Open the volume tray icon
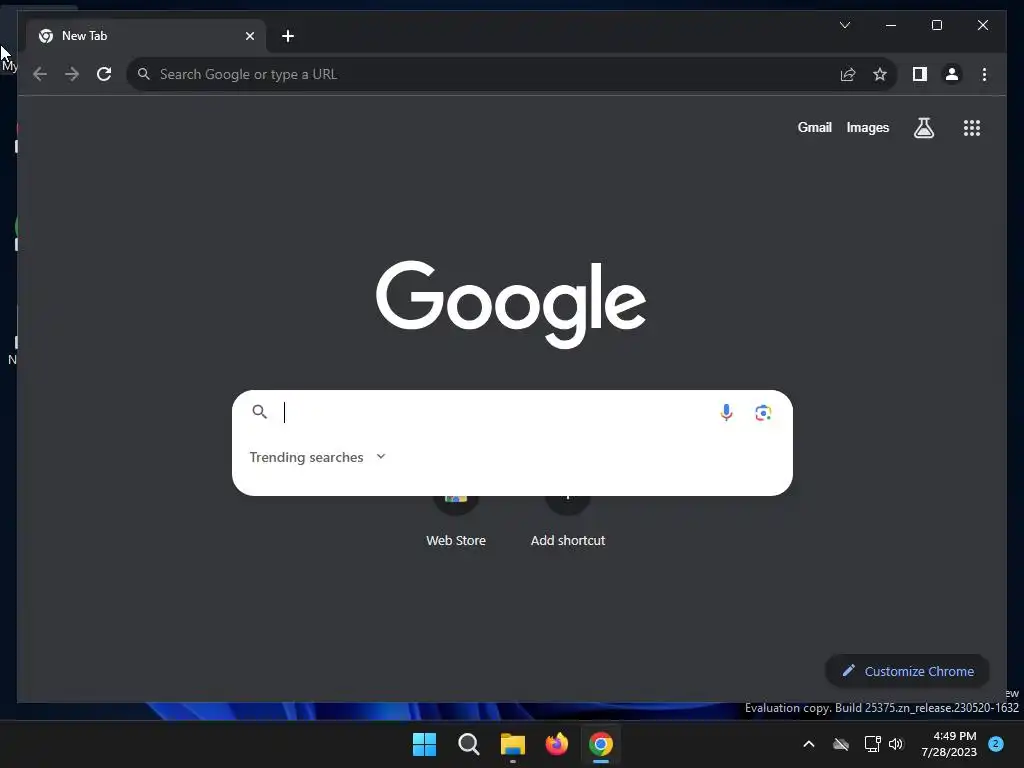The height and width of the screenshot is (768, 1024). coord(896,744)
